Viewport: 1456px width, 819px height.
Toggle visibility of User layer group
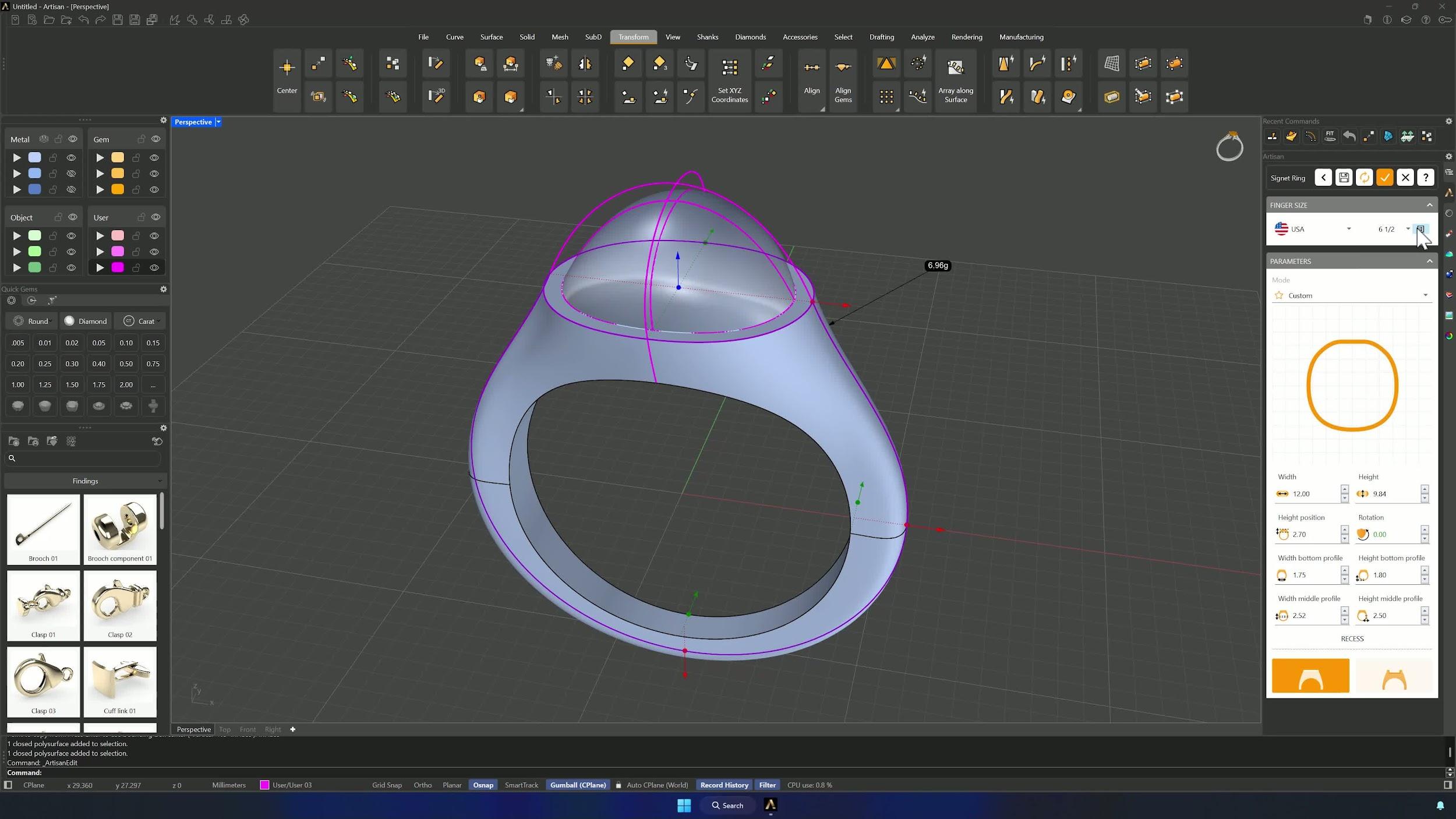[156, 217]
